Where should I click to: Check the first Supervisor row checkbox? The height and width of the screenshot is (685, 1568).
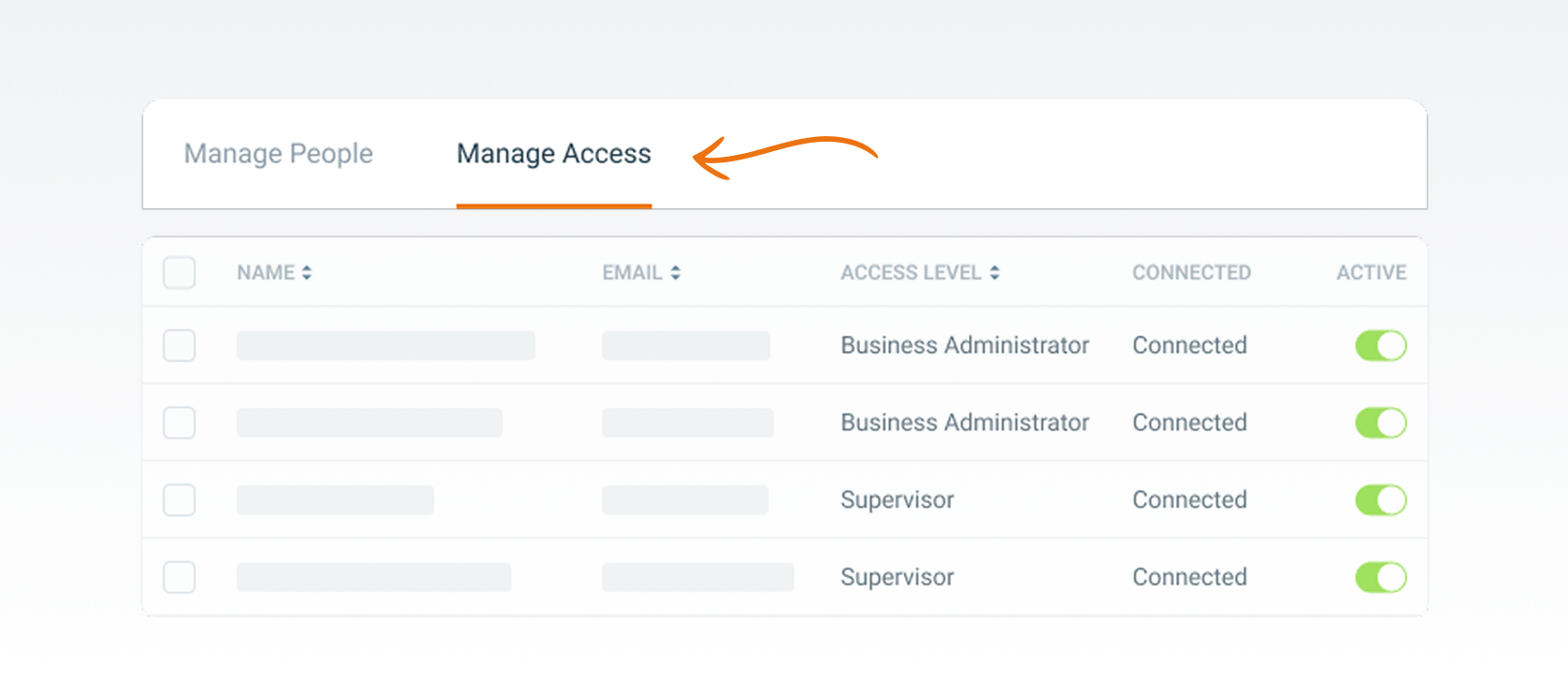click(179, 500)
